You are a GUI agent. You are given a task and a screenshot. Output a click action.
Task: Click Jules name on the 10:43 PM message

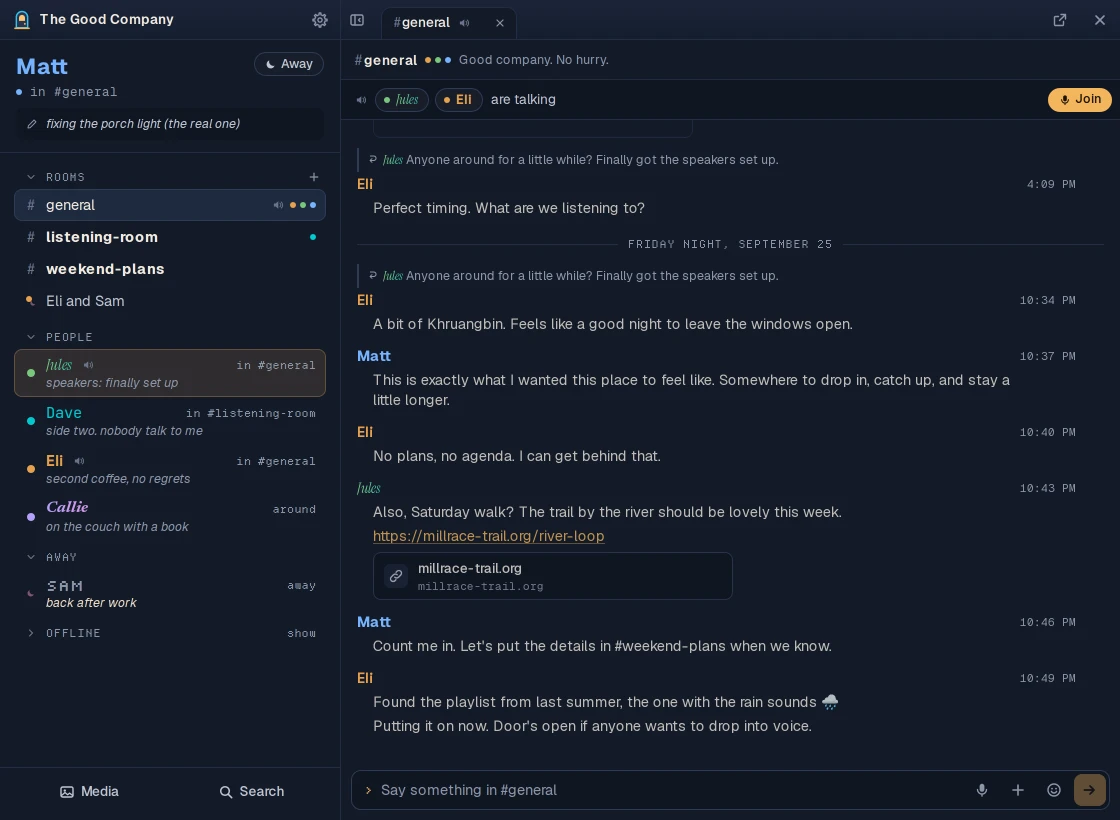(369, 488)
